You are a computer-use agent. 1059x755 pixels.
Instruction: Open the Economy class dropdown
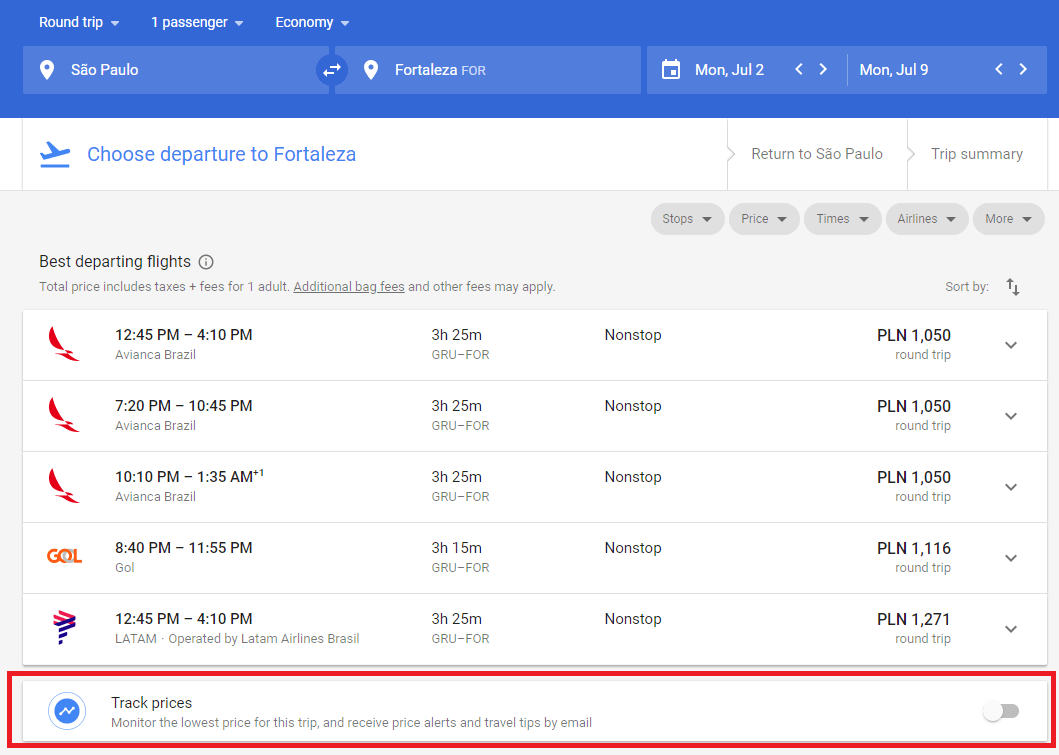point(312,22)
